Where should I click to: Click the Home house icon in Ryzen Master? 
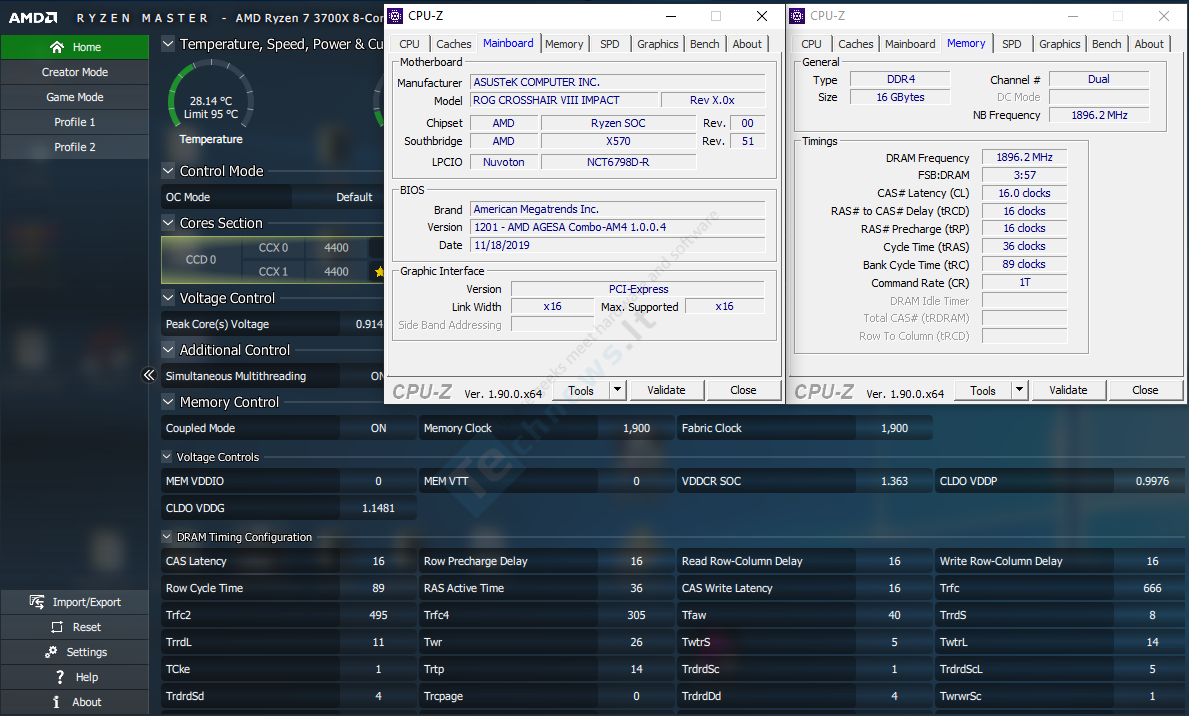pyautogui.click(x=57, y=47)
